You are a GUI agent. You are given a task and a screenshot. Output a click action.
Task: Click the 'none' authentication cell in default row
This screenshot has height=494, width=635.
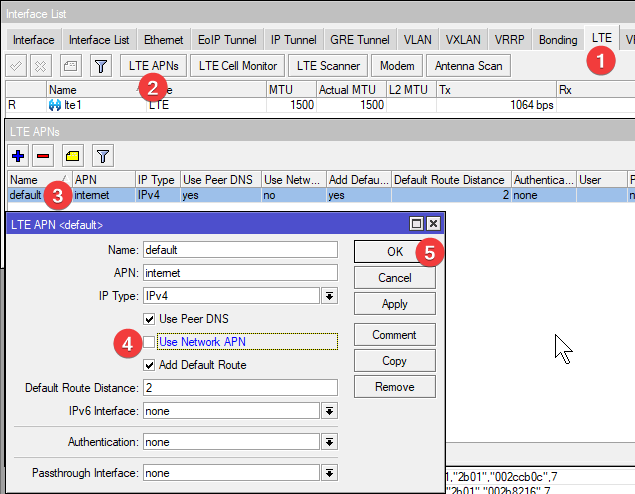point(544,195)
